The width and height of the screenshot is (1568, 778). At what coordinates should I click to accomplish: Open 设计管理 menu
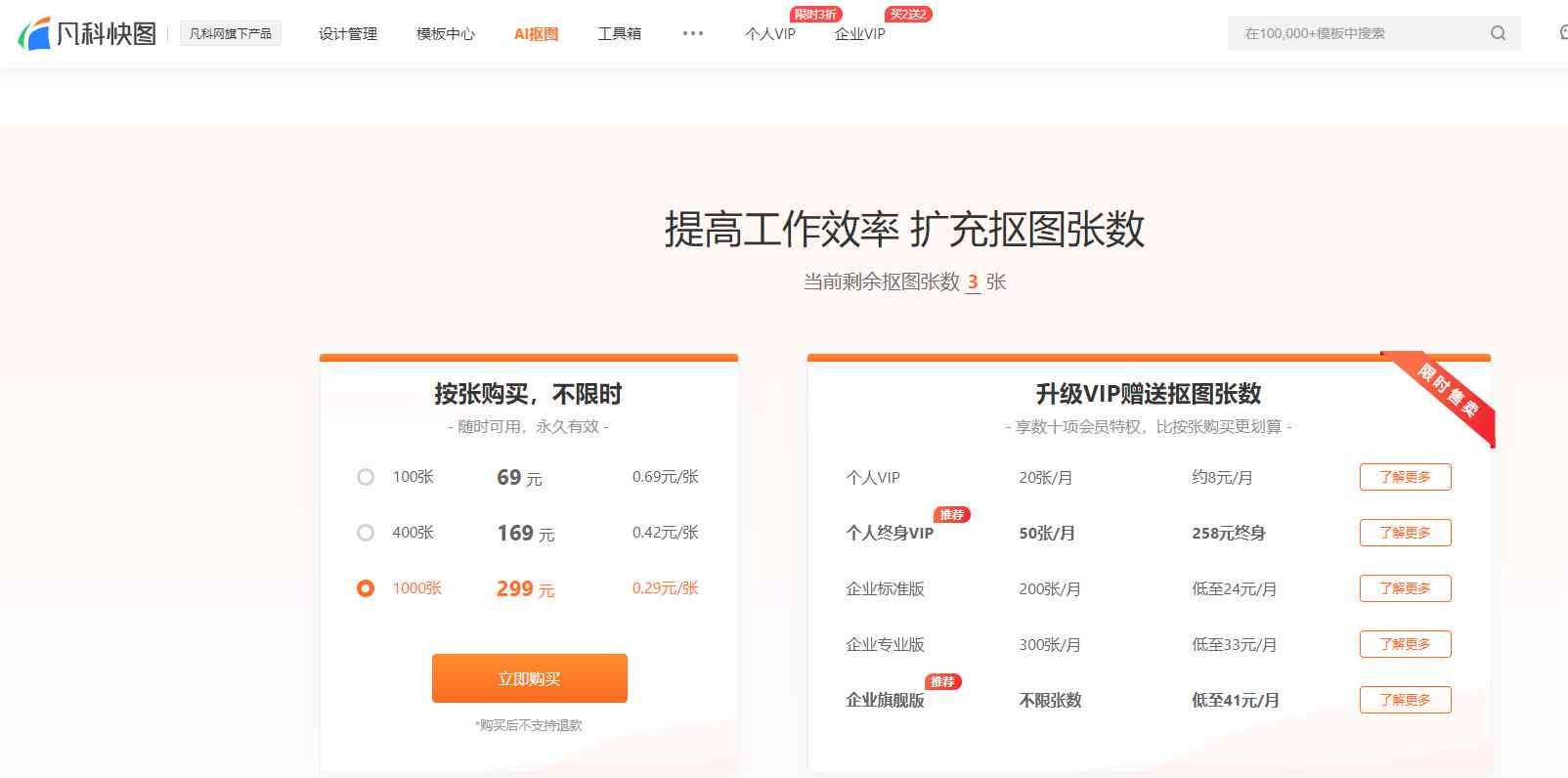tap(348, 33)
